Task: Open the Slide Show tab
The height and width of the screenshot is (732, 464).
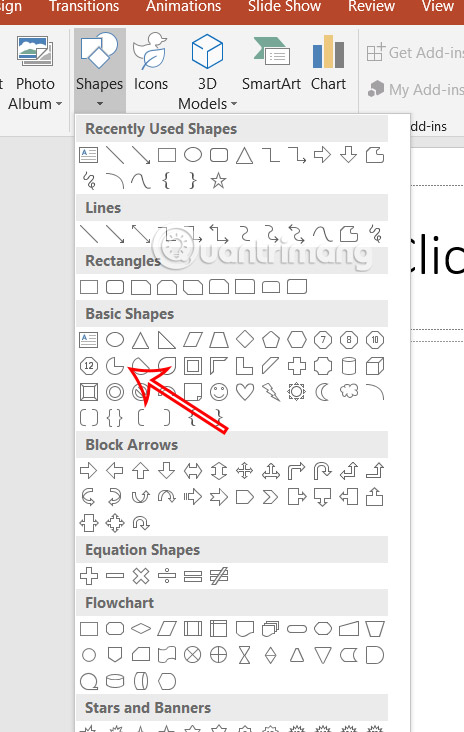Action: pos(284,6)
